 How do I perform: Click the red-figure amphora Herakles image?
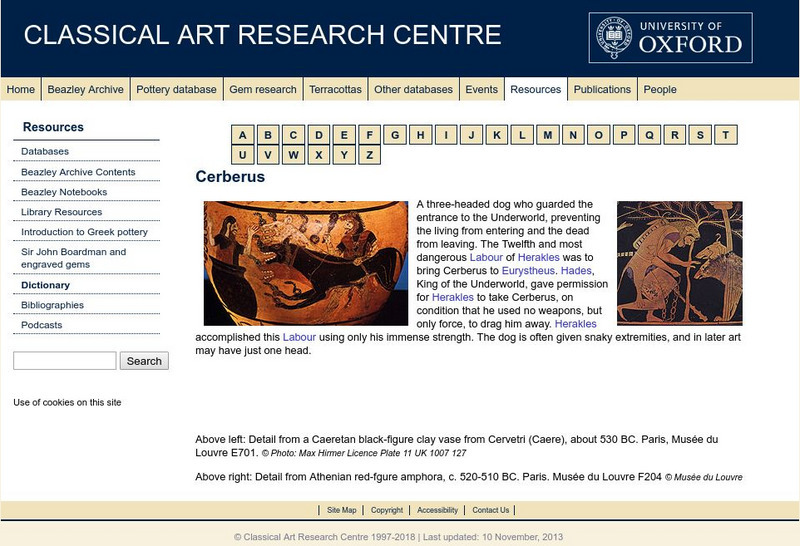click(x=680, y=263)
